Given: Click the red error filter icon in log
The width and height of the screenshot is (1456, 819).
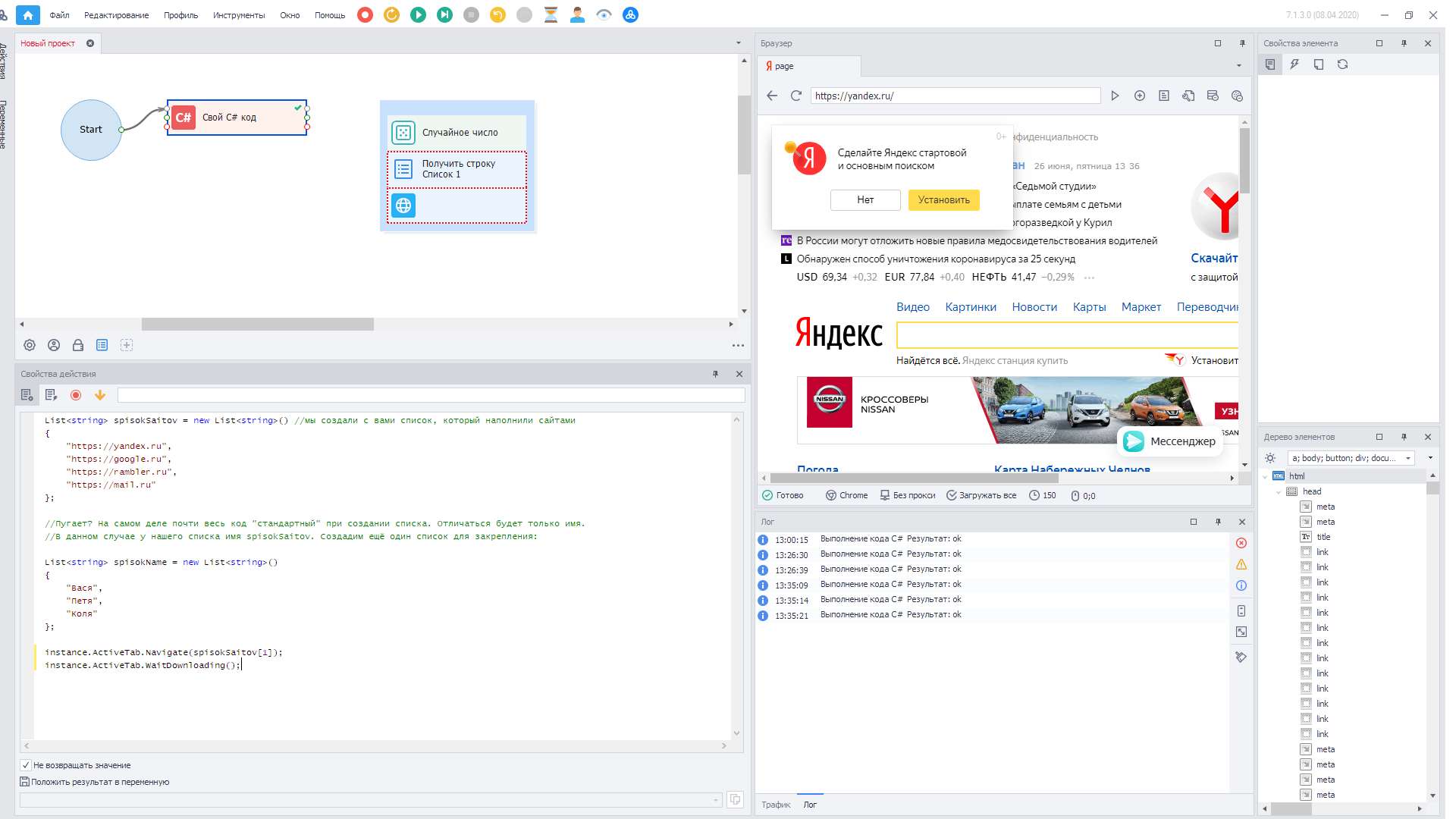Looking at the screenshot, I should click(1241, 543).
